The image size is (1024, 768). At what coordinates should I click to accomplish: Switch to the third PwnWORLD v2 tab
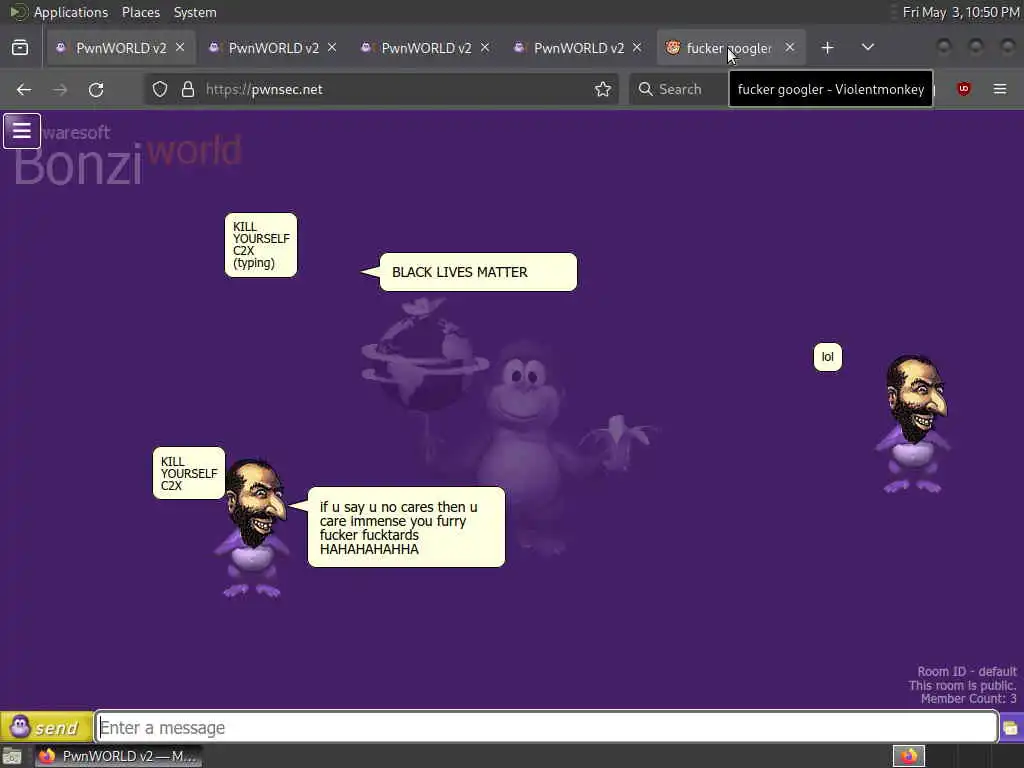pos(426,48)
